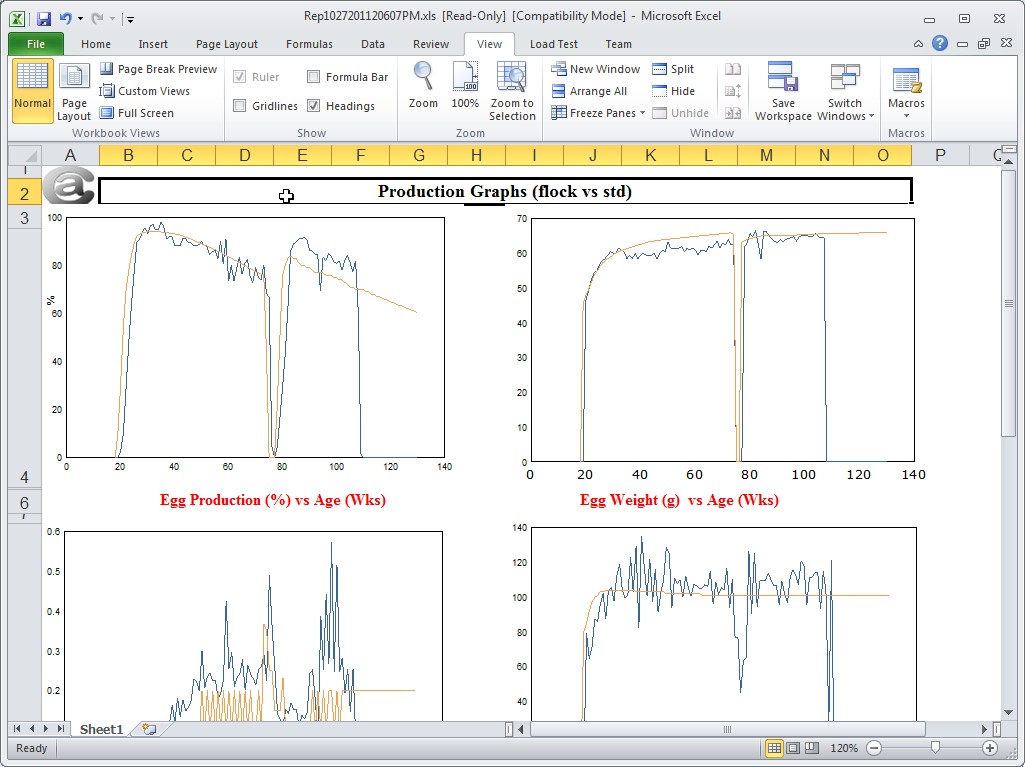Save workbook using Quick Access icon
The height and width of the screenshot is (767, 1025).
pyautogui.click(x=43, y=18)
